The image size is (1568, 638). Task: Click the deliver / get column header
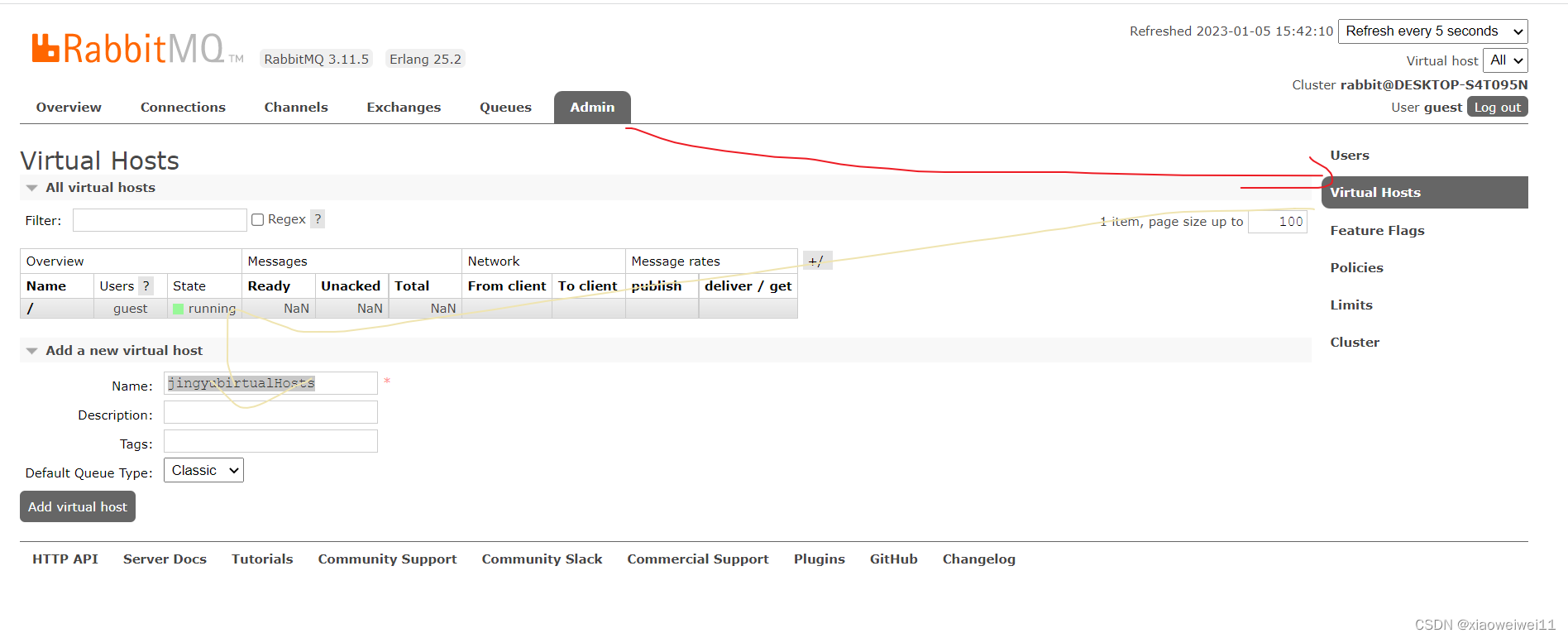tap(748, 286)
